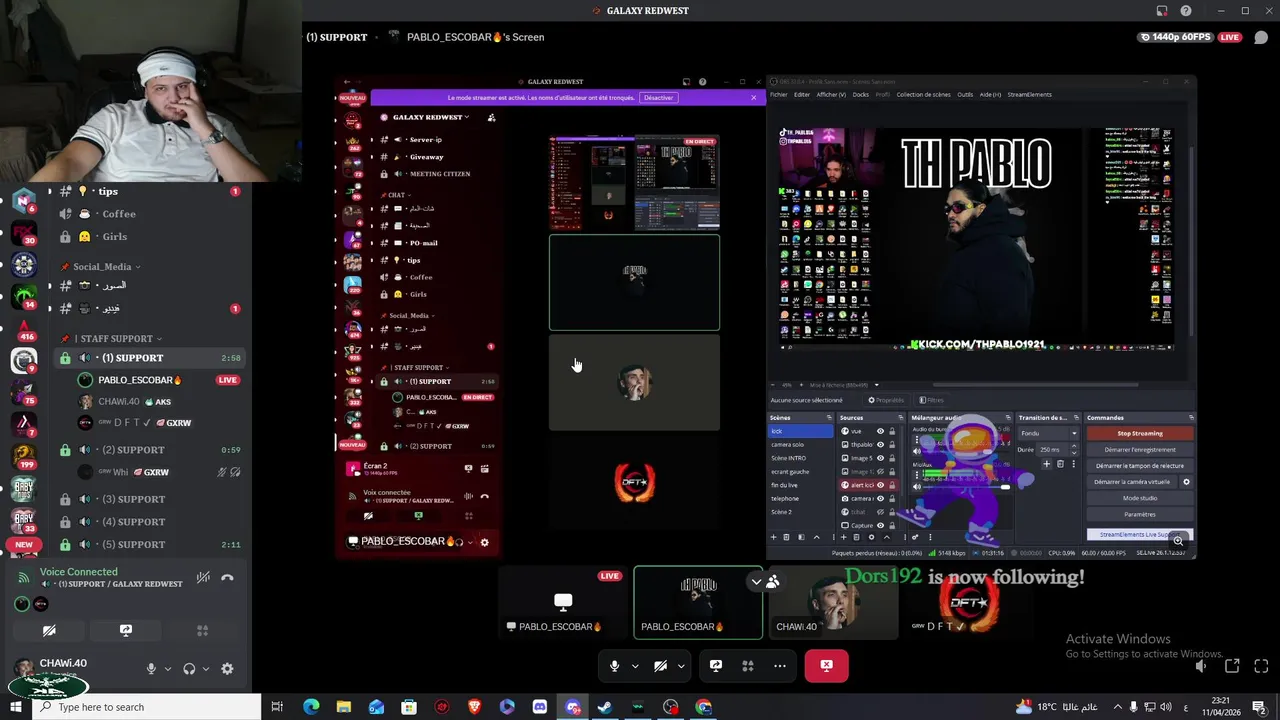This screenshot has height=720, width=1280.
Task: Pop out the stream window
Action: click(x=1232, y=666)
